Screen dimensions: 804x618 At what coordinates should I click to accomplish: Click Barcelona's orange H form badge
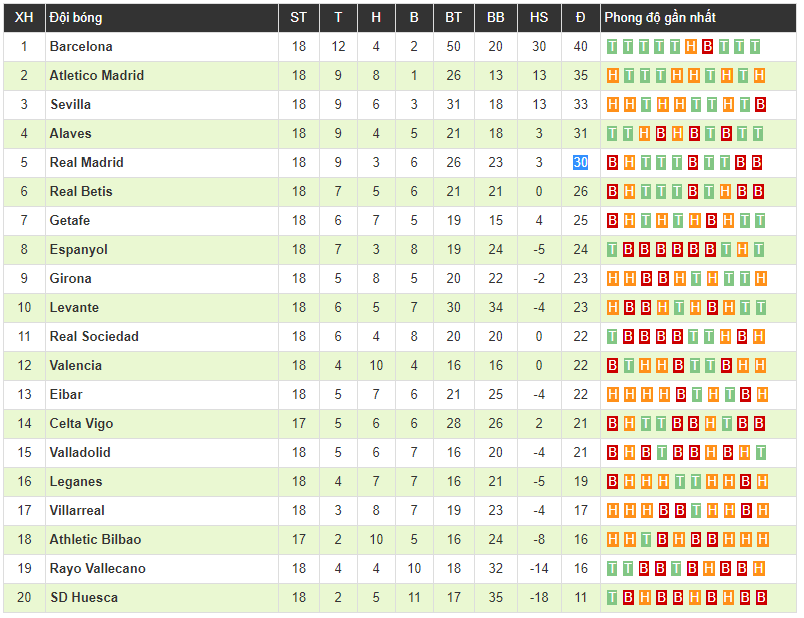pos(691,46)
